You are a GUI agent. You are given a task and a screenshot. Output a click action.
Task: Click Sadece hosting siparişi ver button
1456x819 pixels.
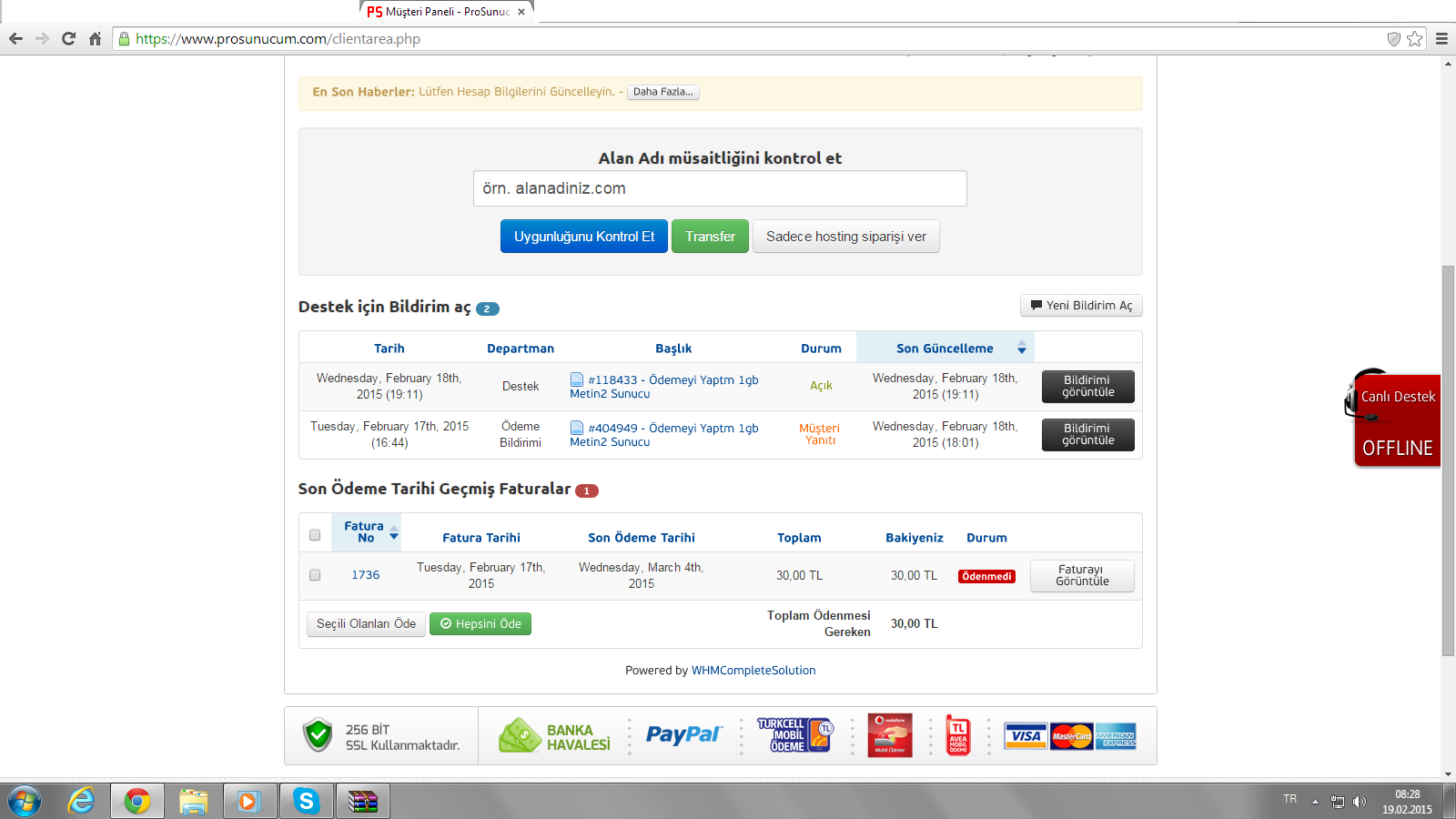click(846, 237)
